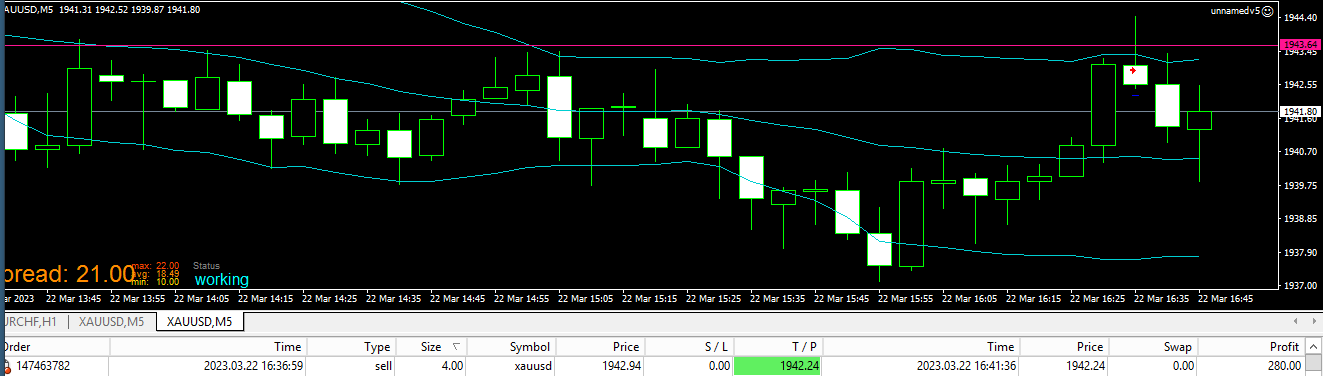Click the unnamedv5 expert name label

(1235, 10)
